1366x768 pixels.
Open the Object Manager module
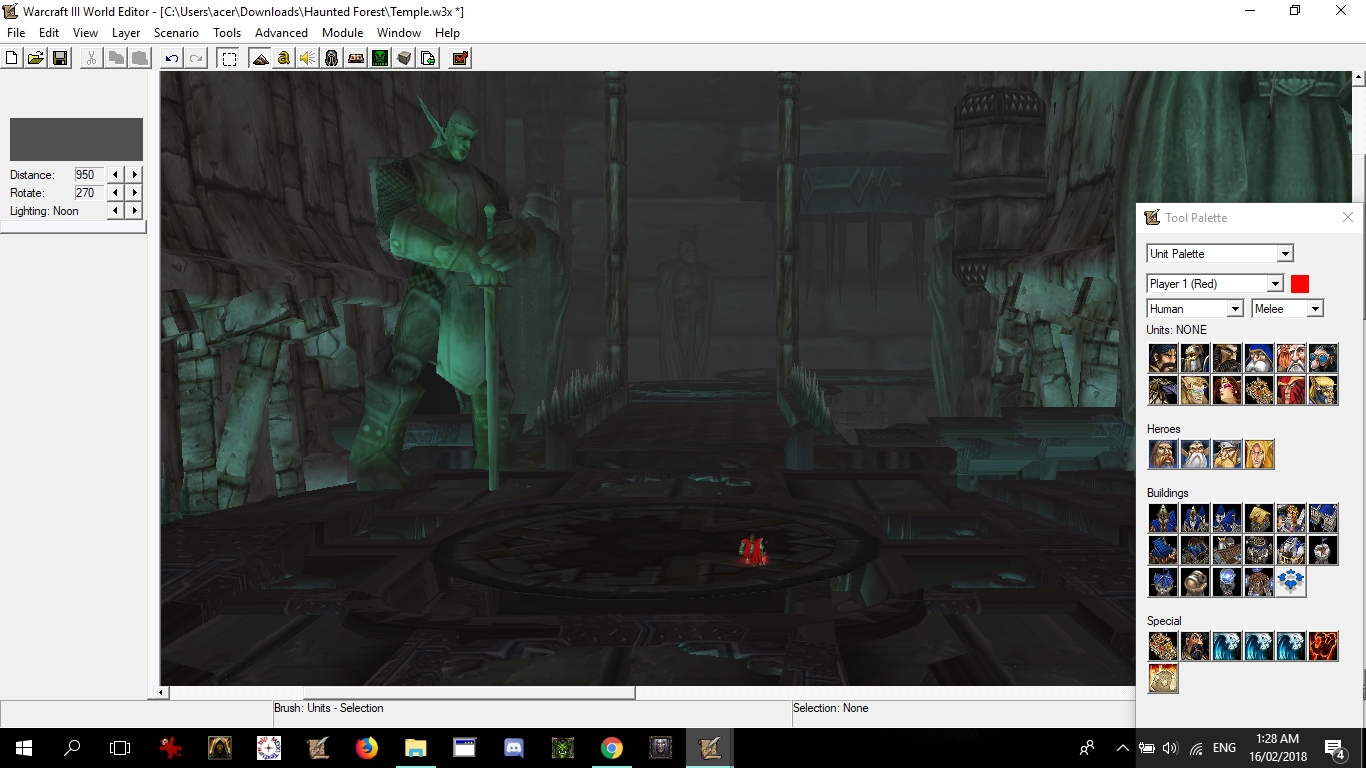(x=404, y=58)
